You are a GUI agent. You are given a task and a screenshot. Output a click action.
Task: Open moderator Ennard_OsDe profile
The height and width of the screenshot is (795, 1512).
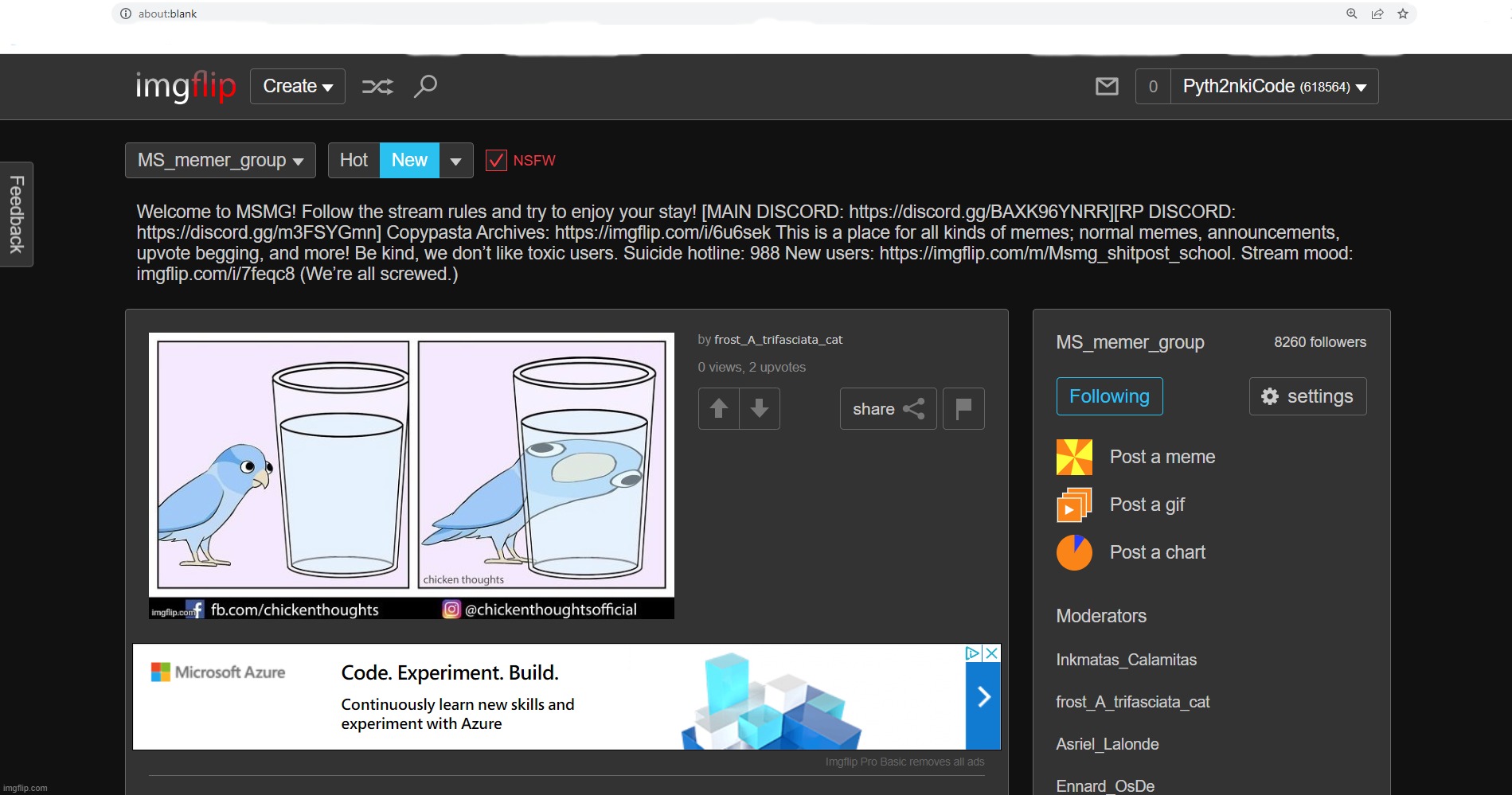(x=1105, y=786)
